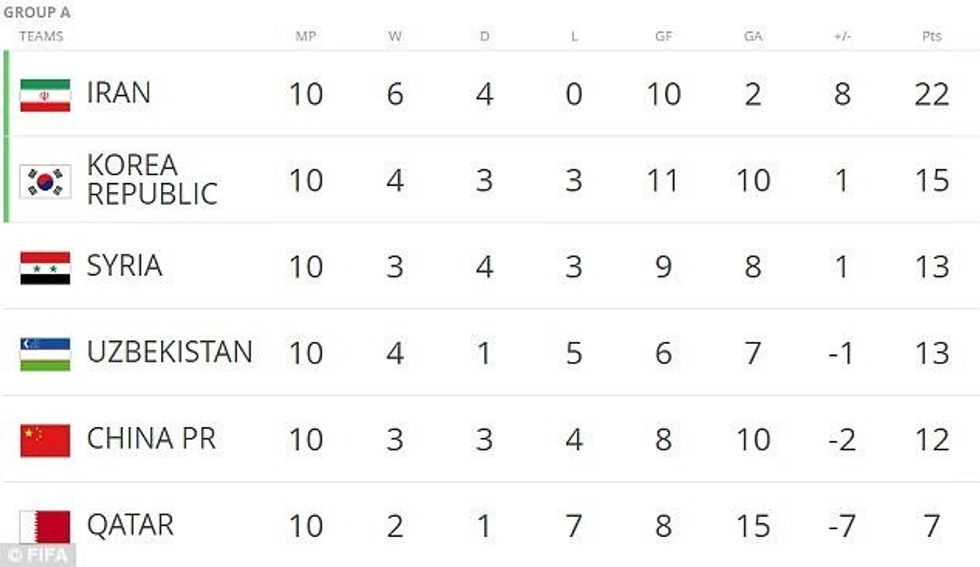
Task: Click the Korea Republic flag icon
Action: (45, 181)
